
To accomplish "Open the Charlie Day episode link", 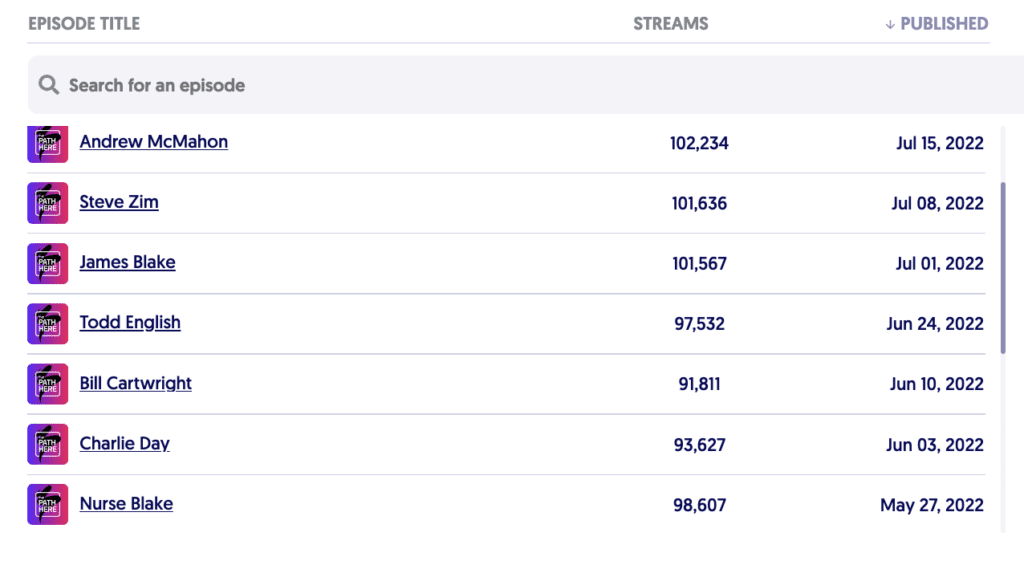I will click(x=125, y=443).
